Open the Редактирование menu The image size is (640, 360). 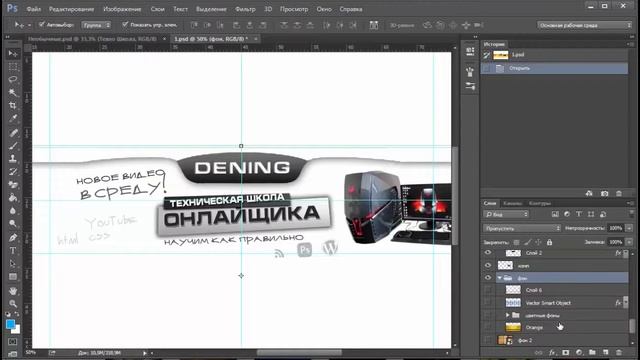pyautogui.click(x=71, y=9)
